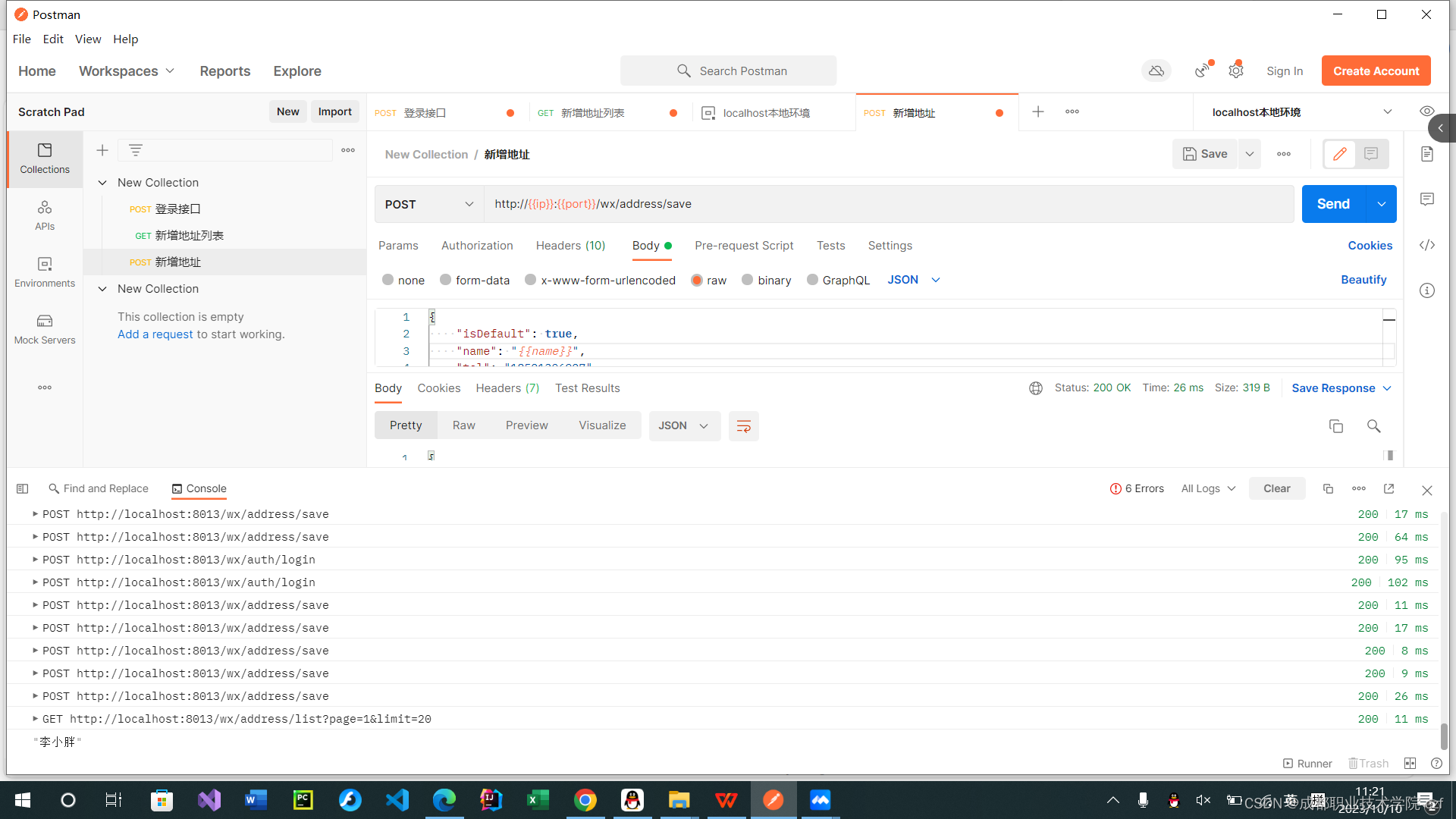Open the Mock Servers sidebar panel

tap(45, 329)
